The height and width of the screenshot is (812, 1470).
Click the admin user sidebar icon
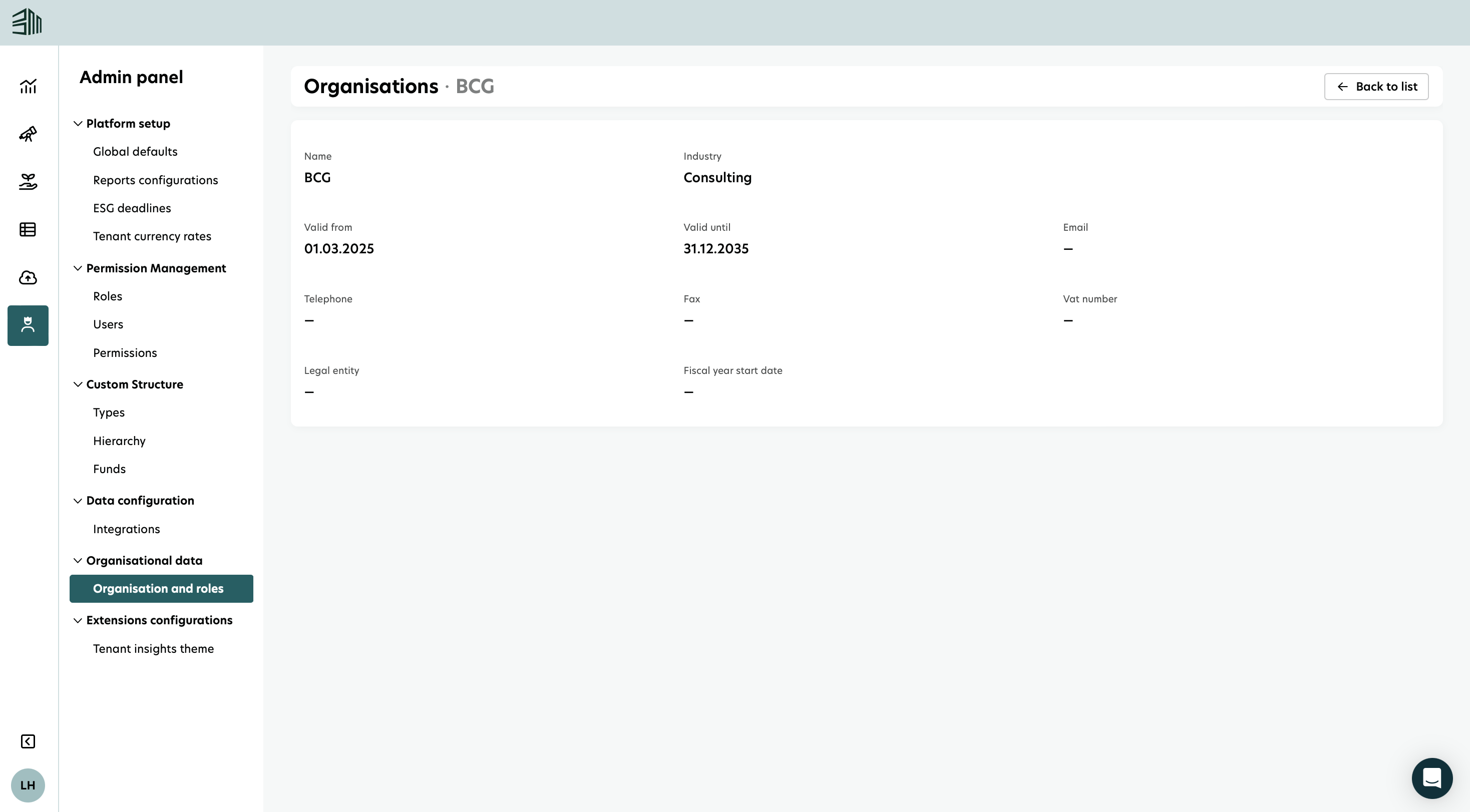28,325
